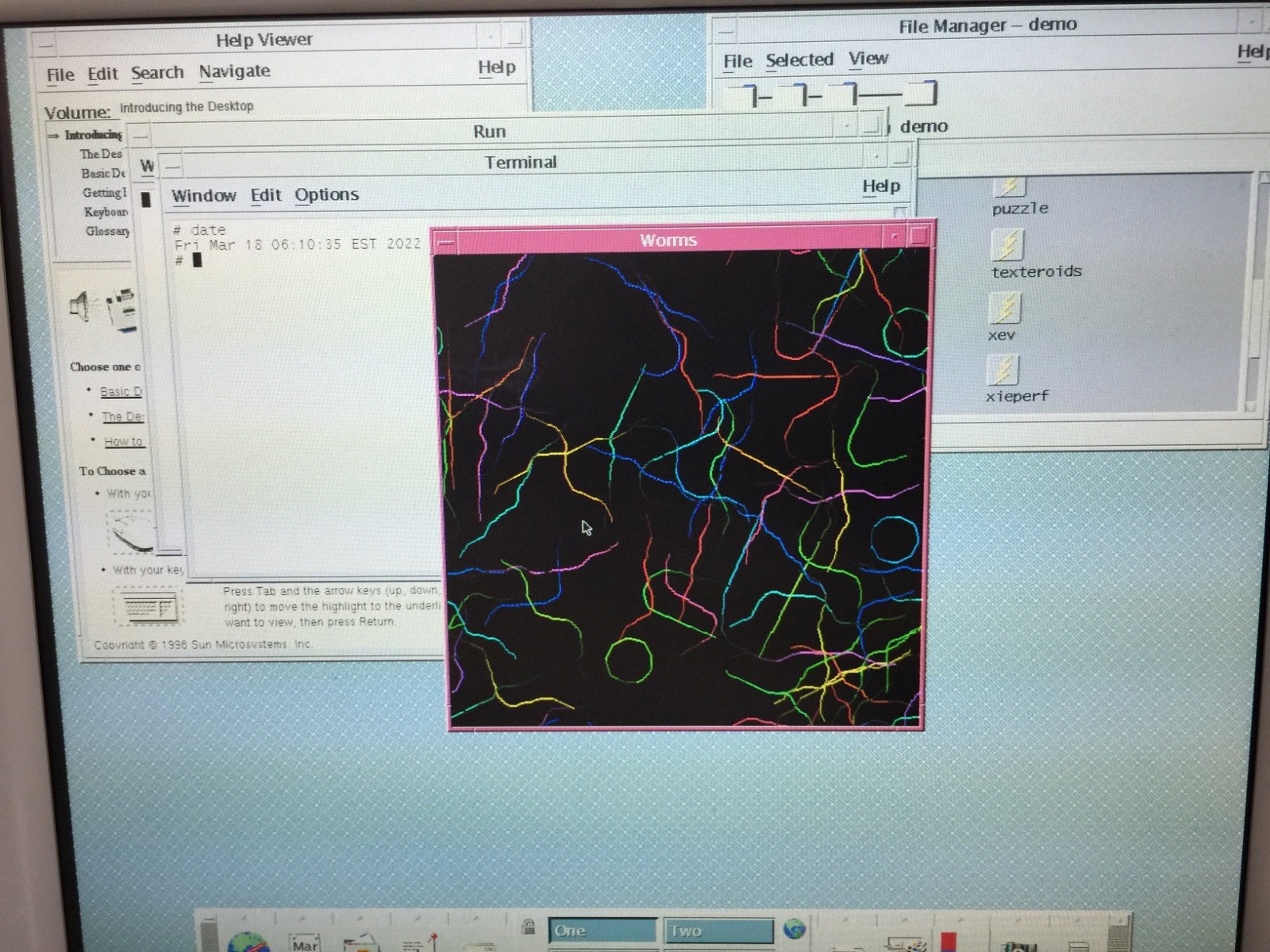Click the Worms window title bar

669,240
